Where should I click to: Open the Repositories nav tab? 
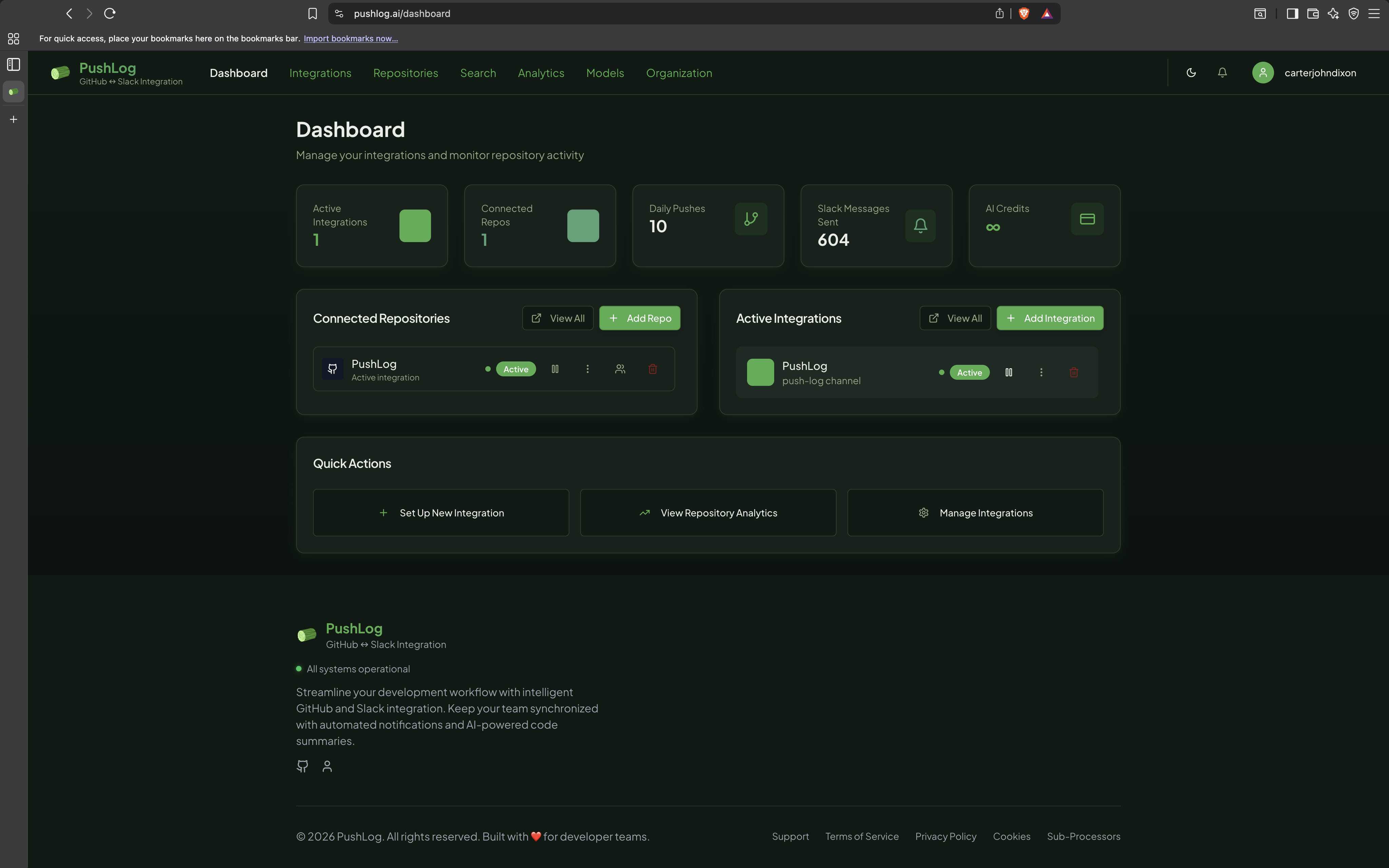pyautogui.click(x=406, y=73)
